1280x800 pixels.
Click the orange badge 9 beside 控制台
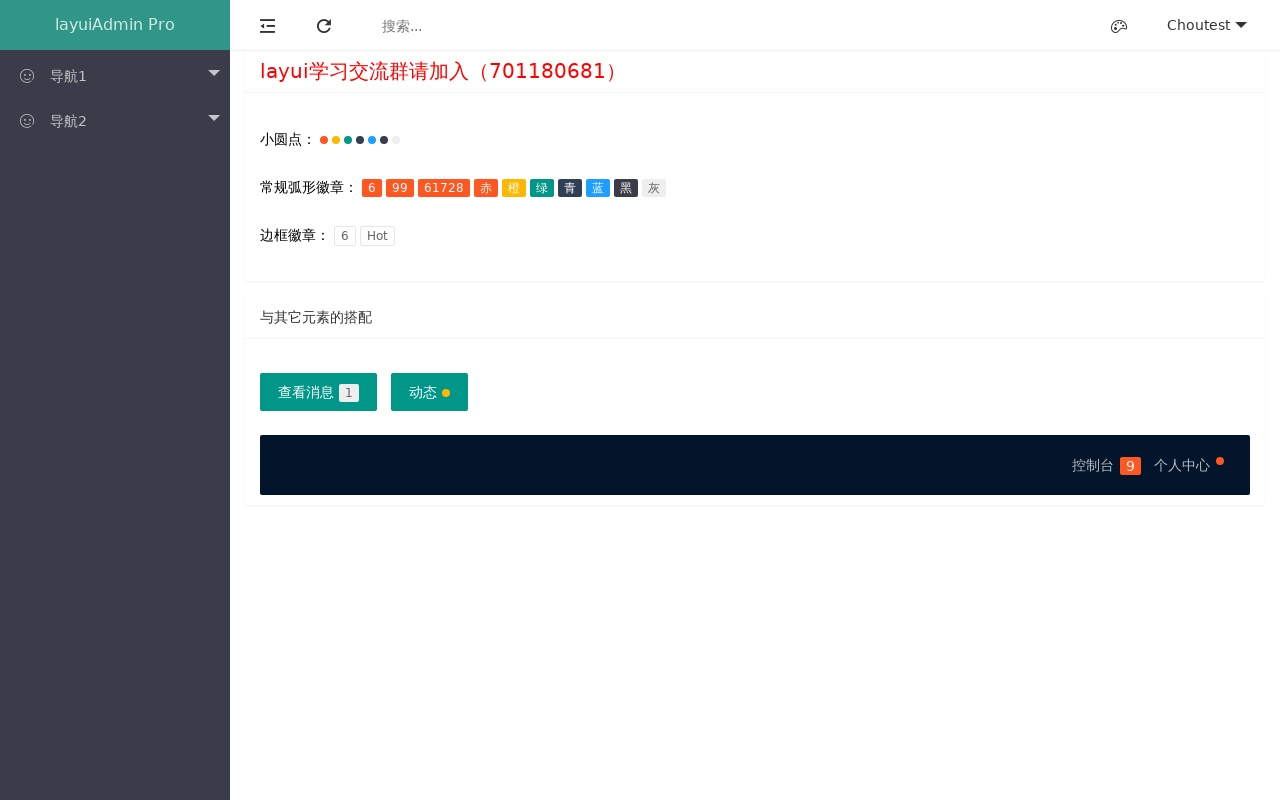pos(1130,466)
